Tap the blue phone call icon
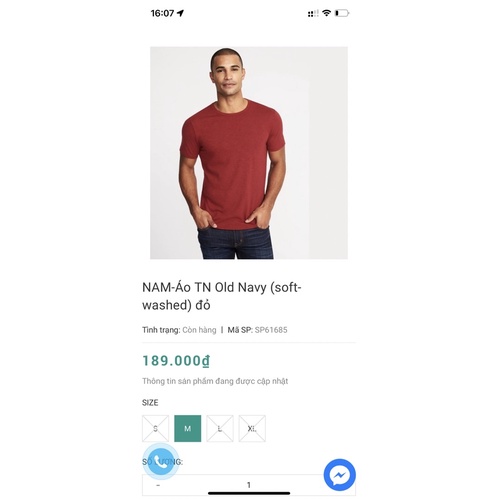Viewport: 499px width, 499px height. pyautogui.click(x=161, y=462)
